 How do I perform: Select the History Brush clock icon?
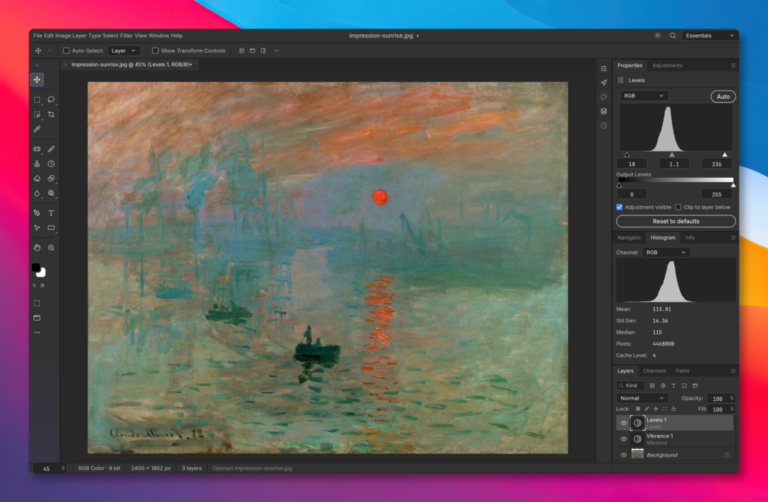tap(51, 164)
